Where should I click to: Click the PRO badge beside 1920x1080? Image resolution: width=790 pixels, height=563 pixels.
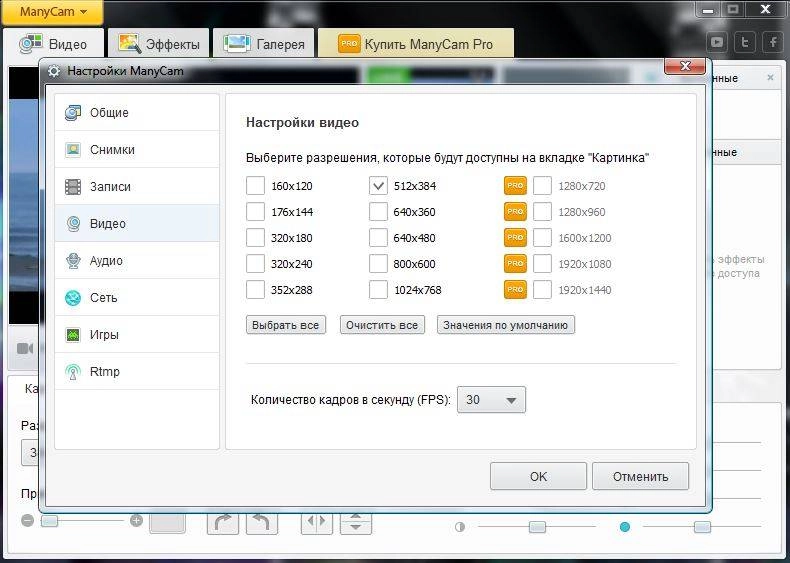tap(515, 264)
